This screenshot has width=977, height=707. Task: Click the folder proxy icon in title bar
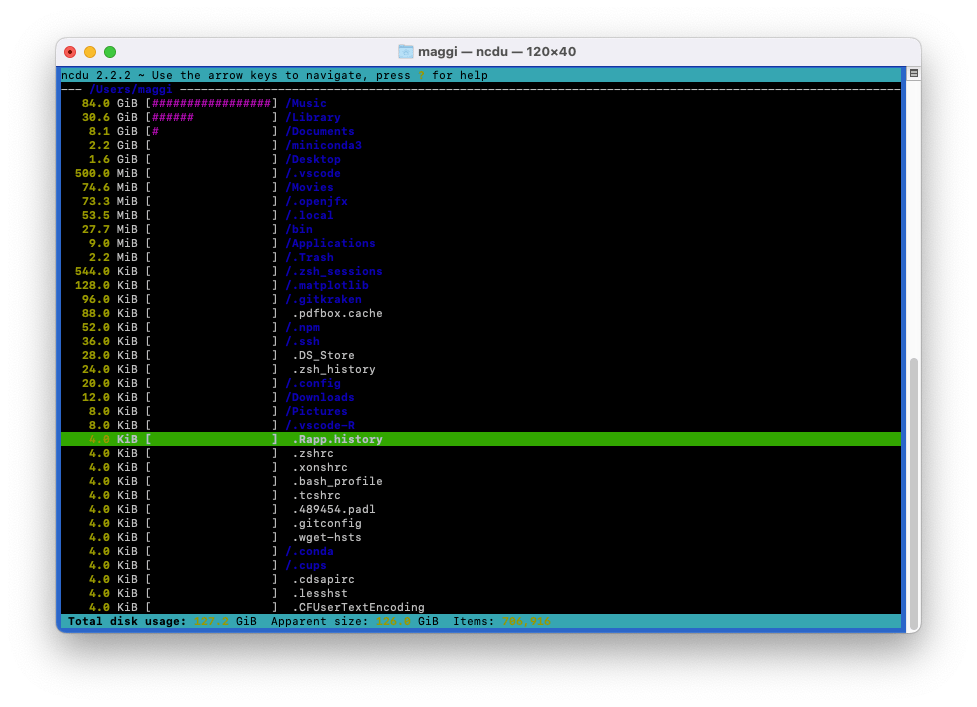coord(406,52)
